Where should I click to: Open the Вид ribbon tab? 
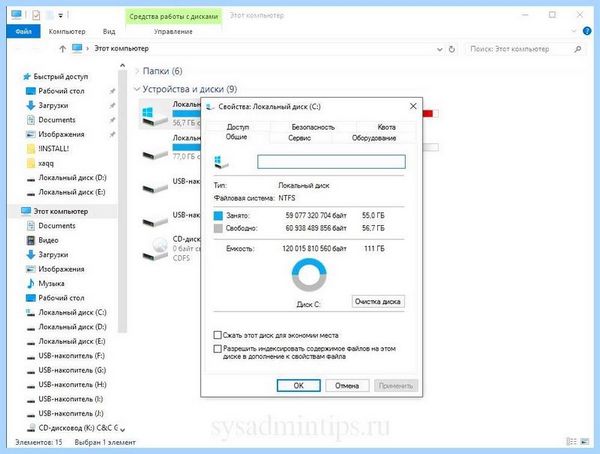pyautogui.click(x=109, y=31)
